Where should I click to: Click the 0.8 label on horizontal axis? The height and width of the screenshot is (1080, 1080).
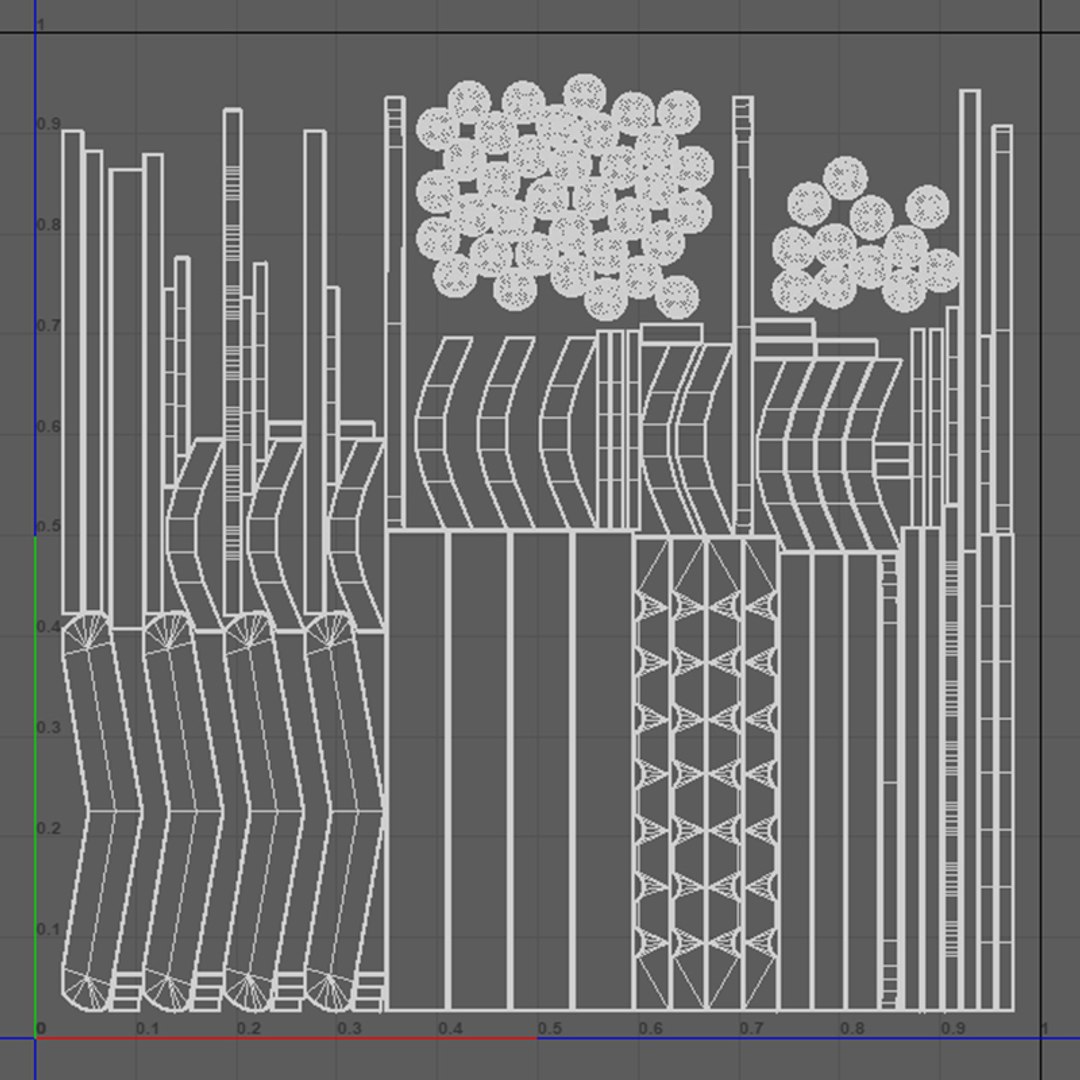pos(852,1029)
